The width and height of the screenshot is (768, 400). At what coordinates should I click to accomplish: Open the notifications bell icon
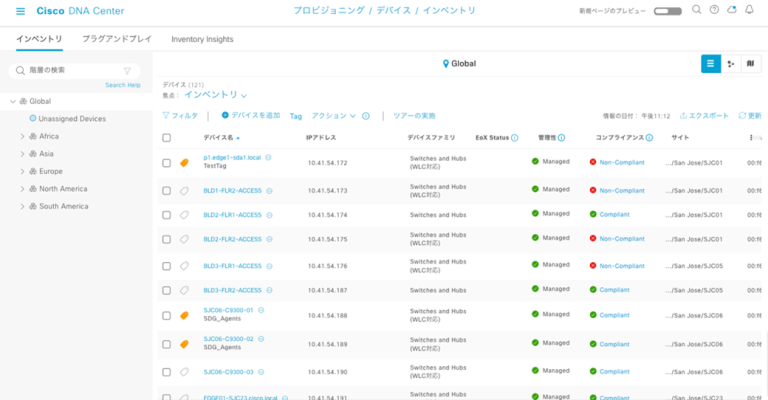click(749, 10)
